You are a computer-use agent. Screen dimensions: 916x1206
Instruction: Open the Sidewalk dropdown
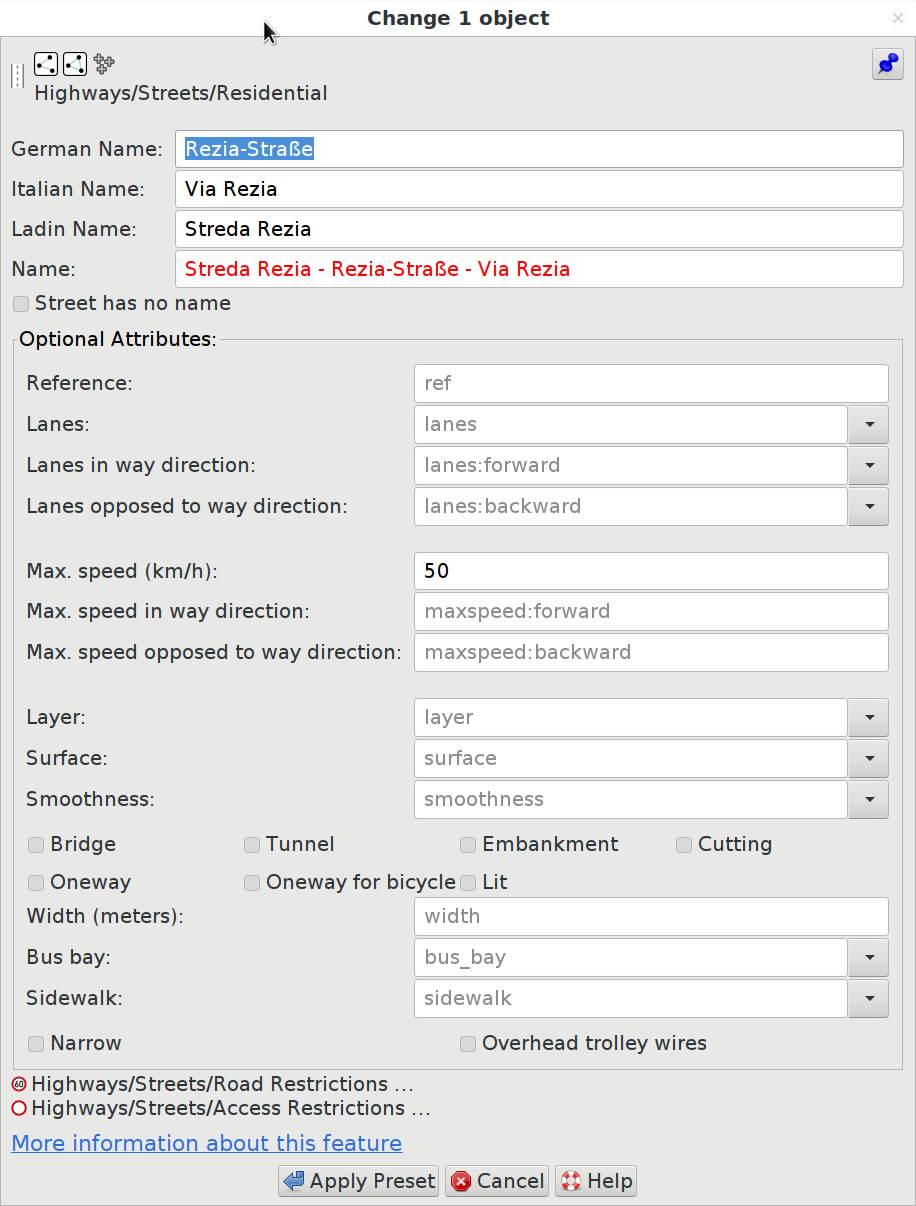(x=869, y=998)
